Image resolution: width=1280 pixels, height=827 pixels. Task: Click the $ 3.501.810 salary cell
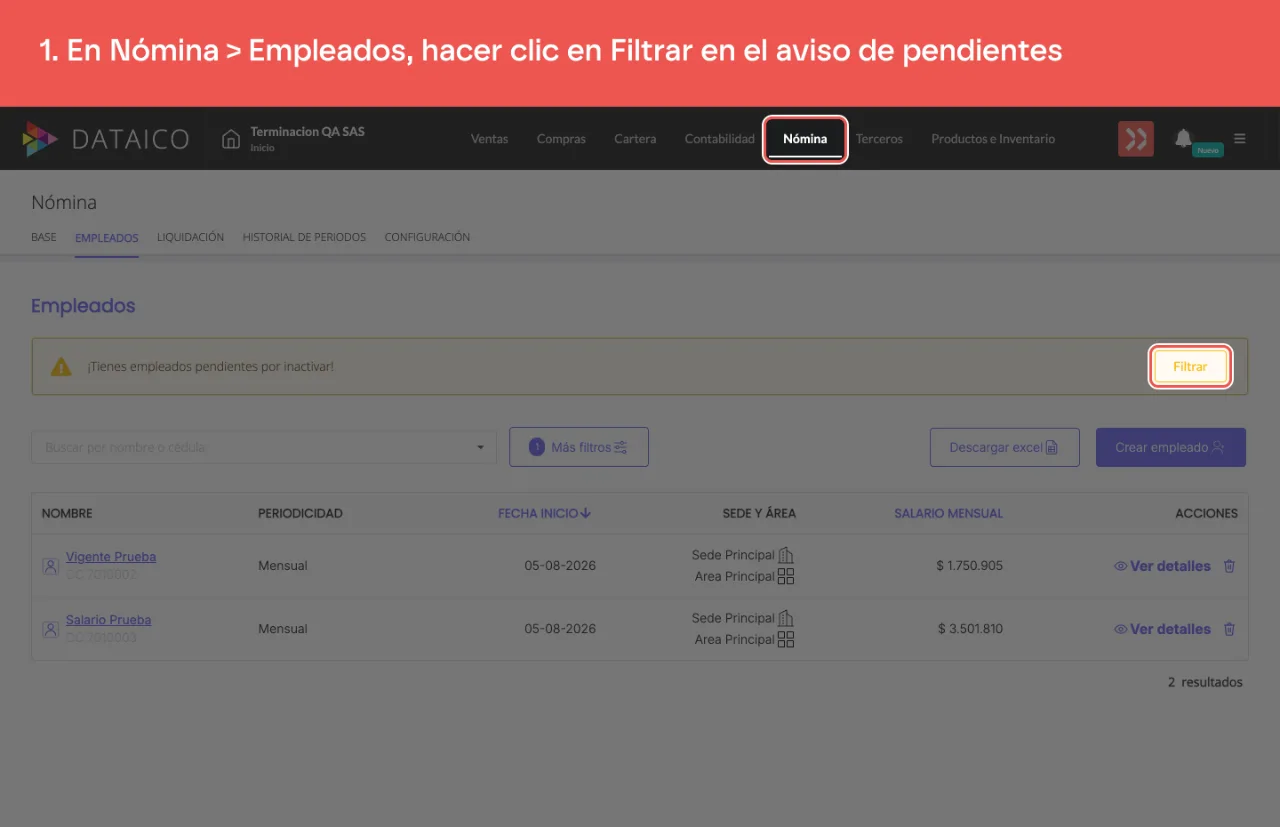click(x=970, y=629)
